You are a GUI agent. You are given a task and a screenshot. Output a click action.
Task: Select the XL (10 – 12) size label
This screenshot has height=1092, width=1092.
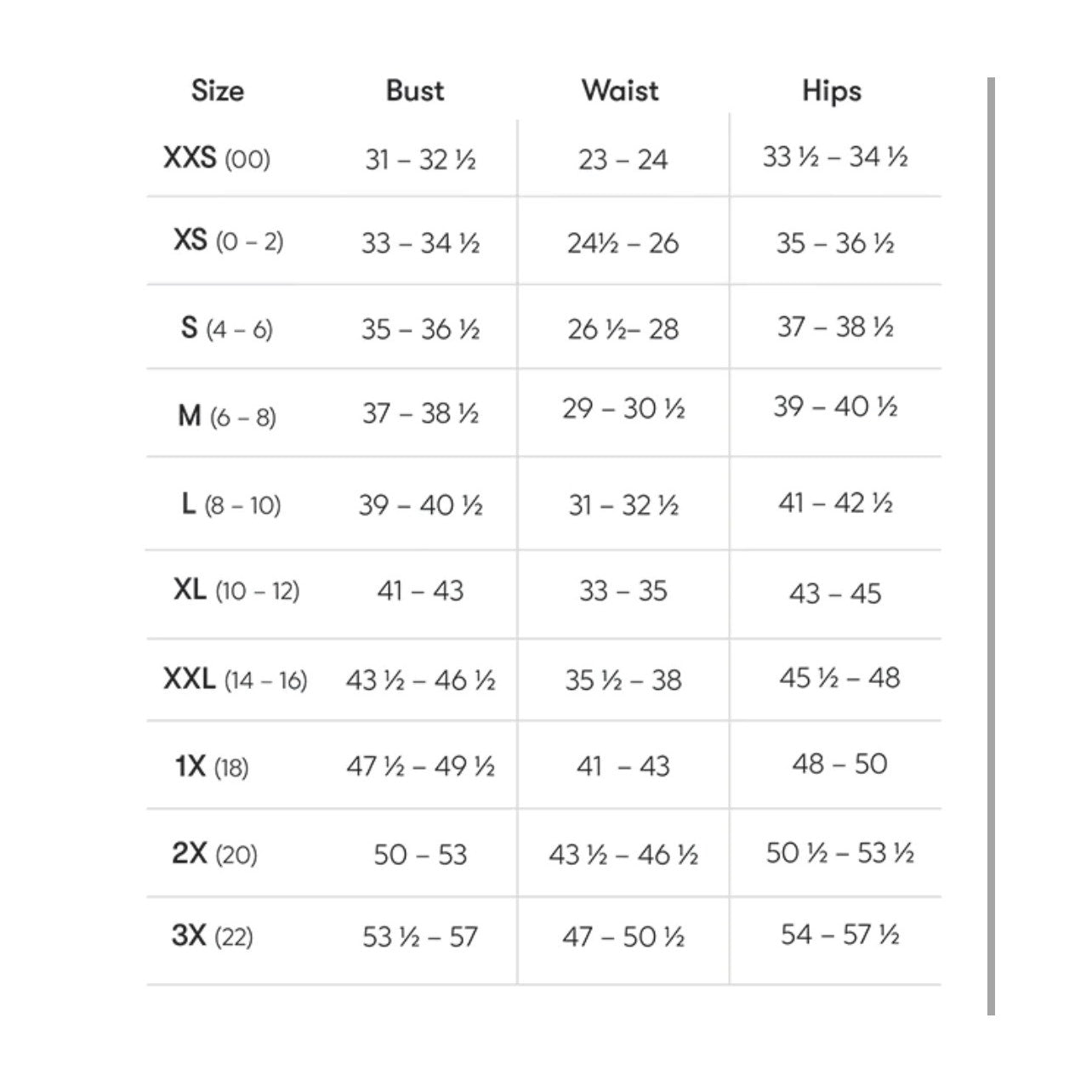pos(236,590)
